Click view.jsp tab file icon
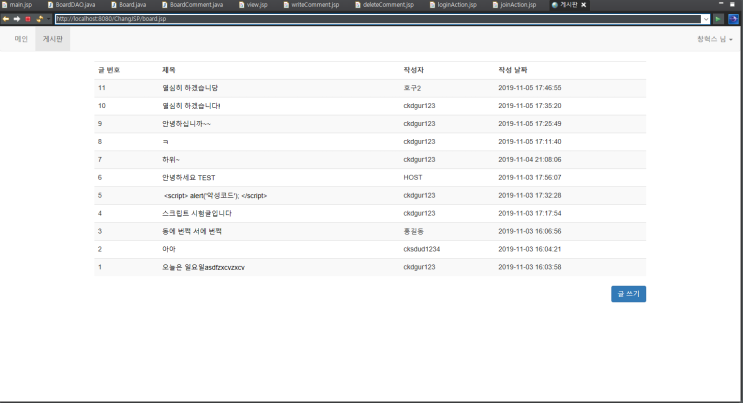 point(242,5)
